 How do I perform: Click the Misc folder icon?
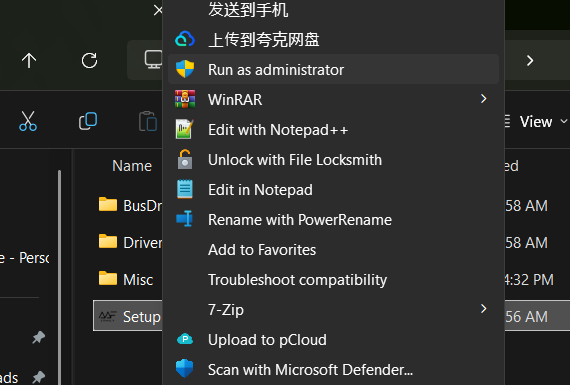(108, 278)
